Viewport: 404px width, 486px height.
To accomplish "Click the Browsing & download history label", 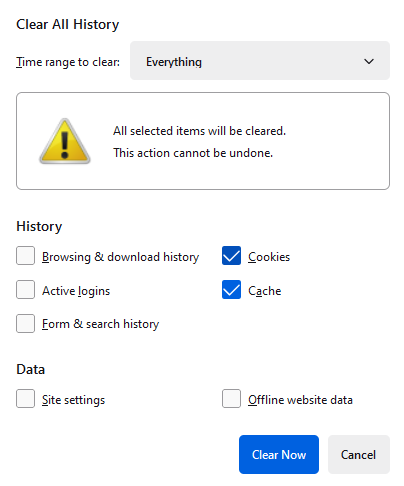I will point(120,257).
